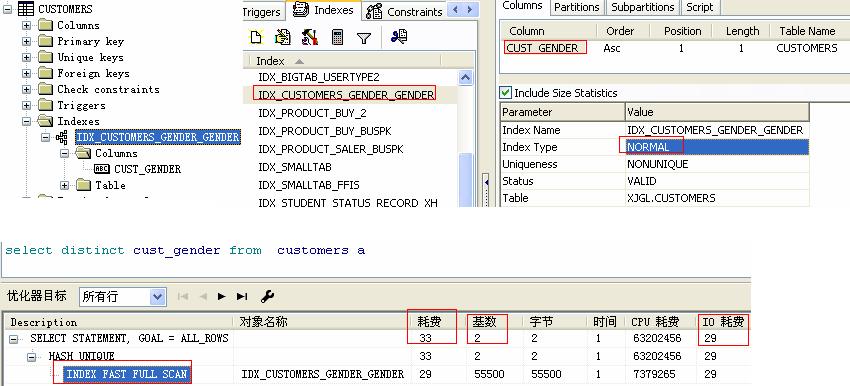The height and width of the screenshot is (386, 850).
Task: Click the index node icon for IDX_CUSTOMERS_GENDER_GENDER
Action: click(62, 137)
